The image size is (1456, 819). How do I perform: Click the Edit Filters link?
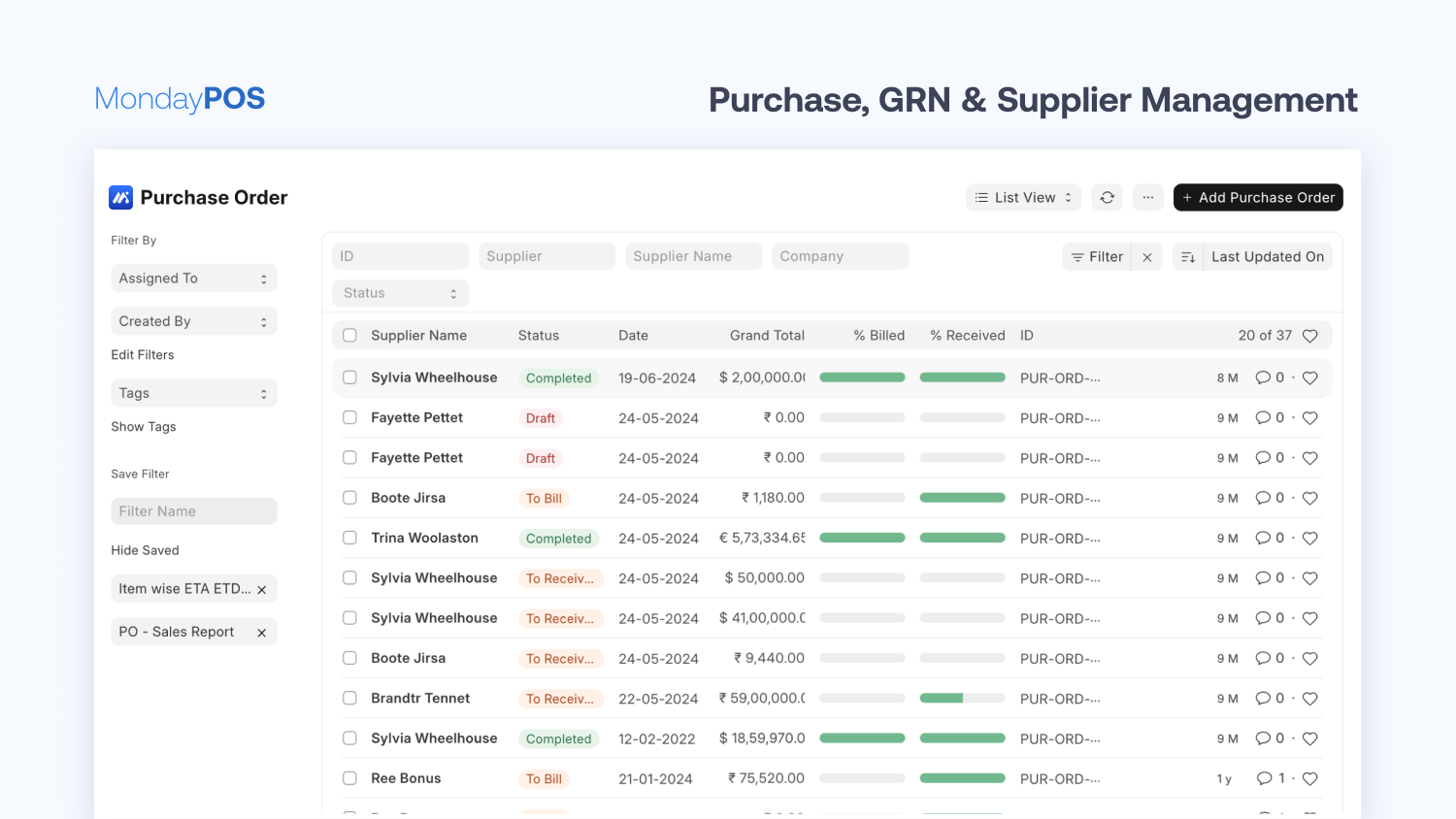pos(143,355)
